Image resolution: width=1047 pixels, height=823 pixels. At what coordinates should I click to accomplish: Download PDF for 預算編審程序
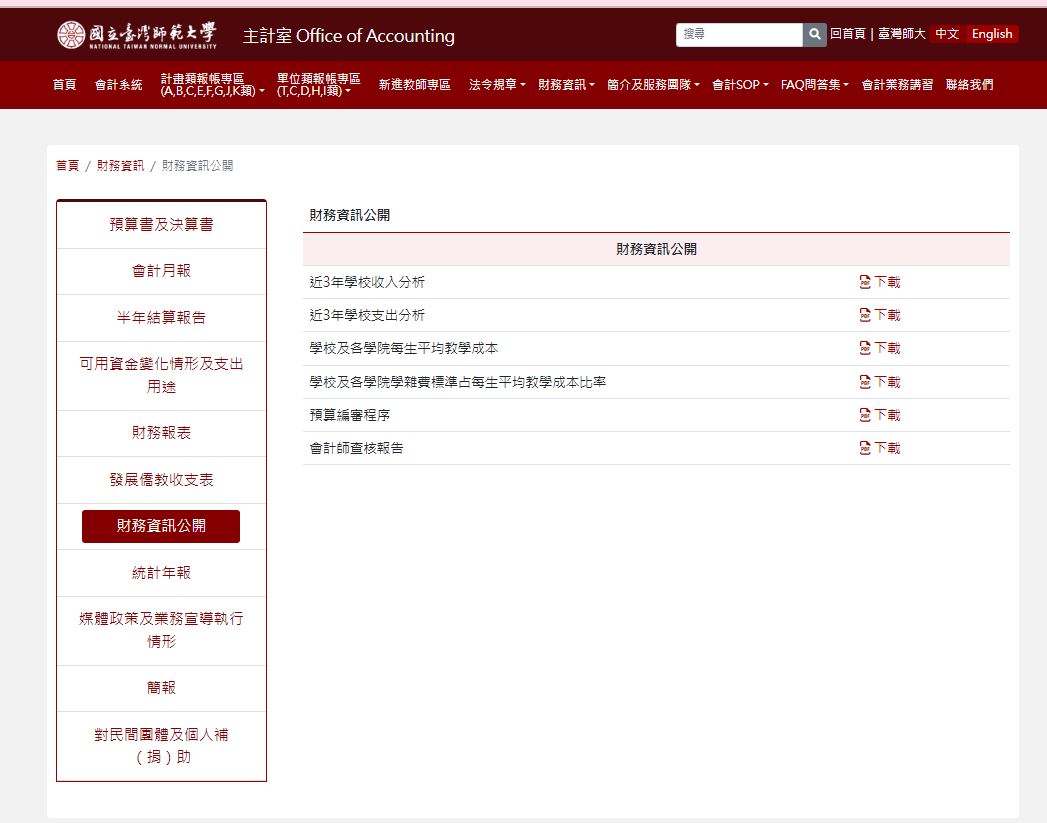pos(880,415)
